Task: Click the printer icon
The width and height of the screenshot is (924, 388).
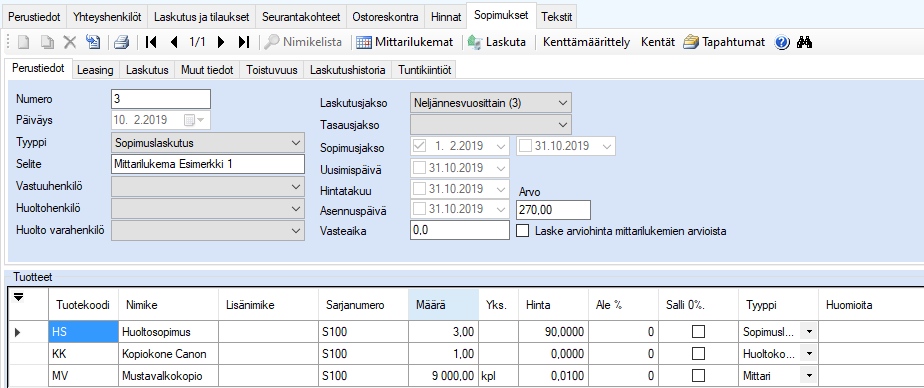Action: [121, 42]
